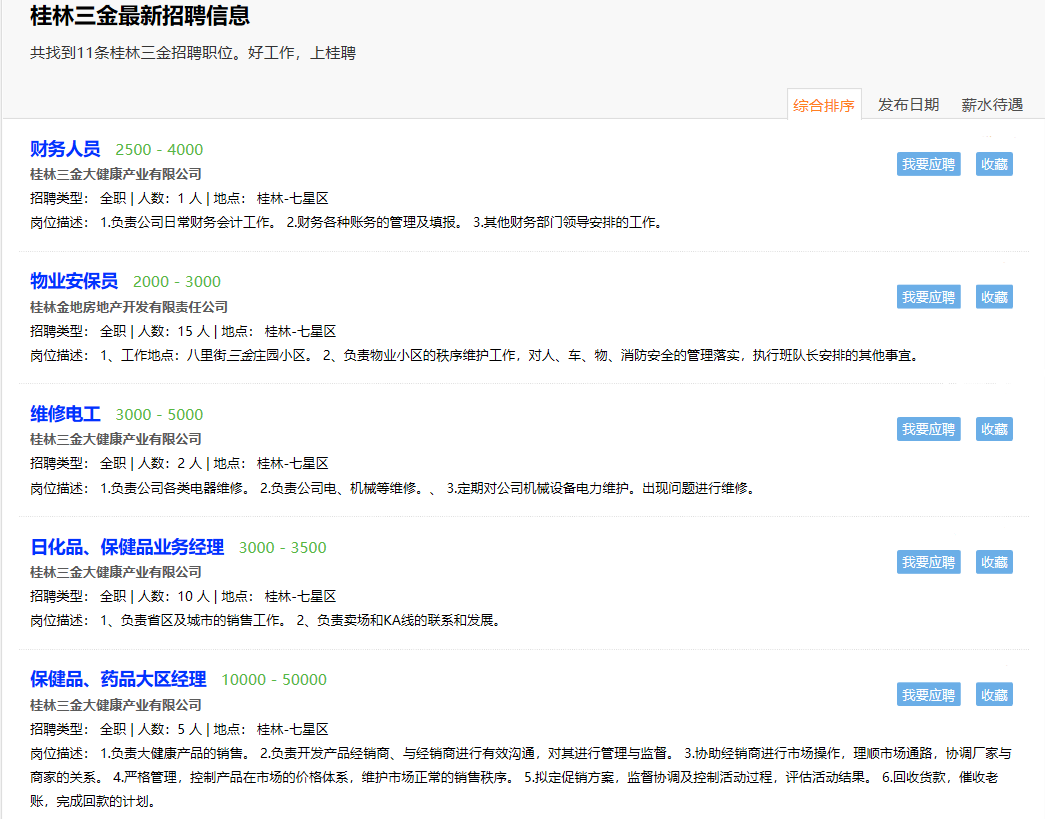Screen dimensions: 1045x819
Task: Click the 财务人员 job description line
Action: pos(348,223)
